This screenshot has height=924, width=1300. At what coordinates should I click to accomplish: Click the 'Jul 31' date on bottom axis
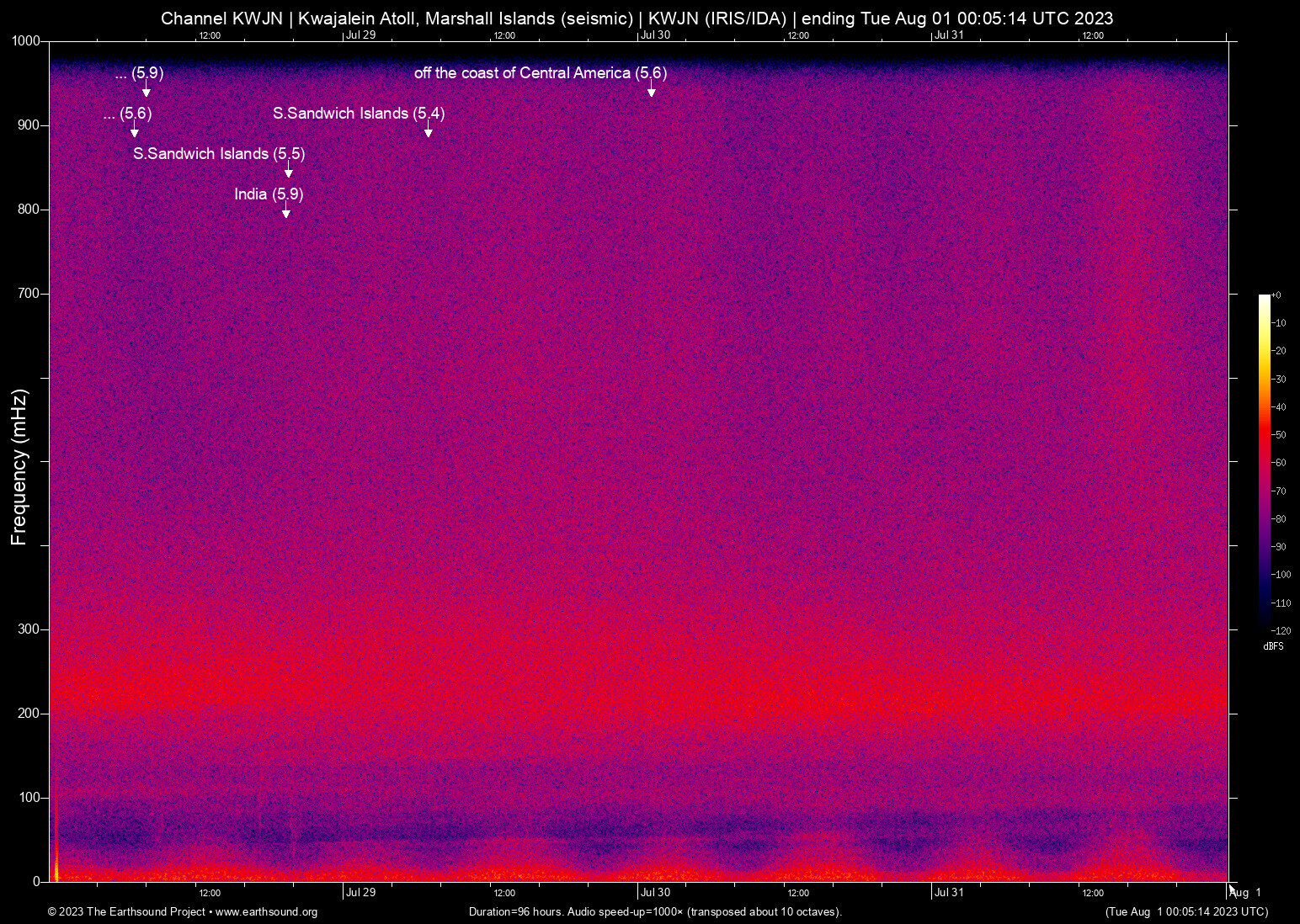[x=949, y=893]
